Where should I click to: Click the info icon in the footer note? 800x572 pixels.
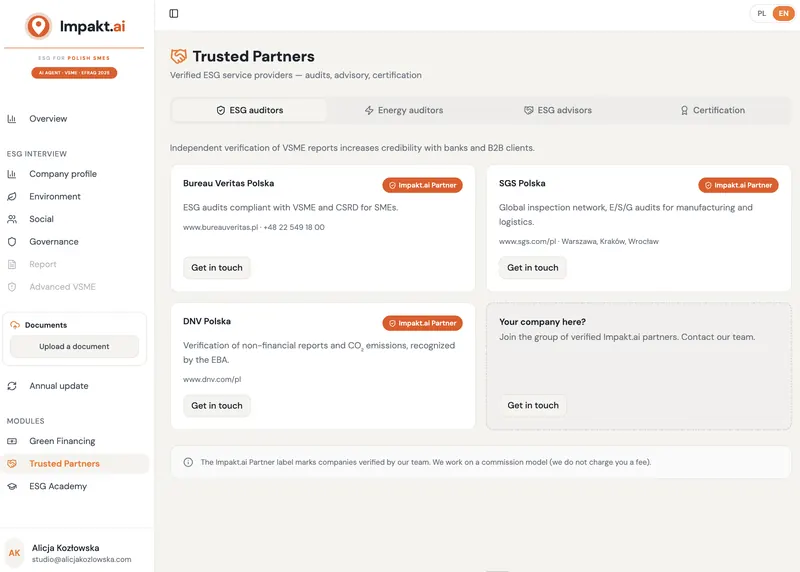coord(188,462)
